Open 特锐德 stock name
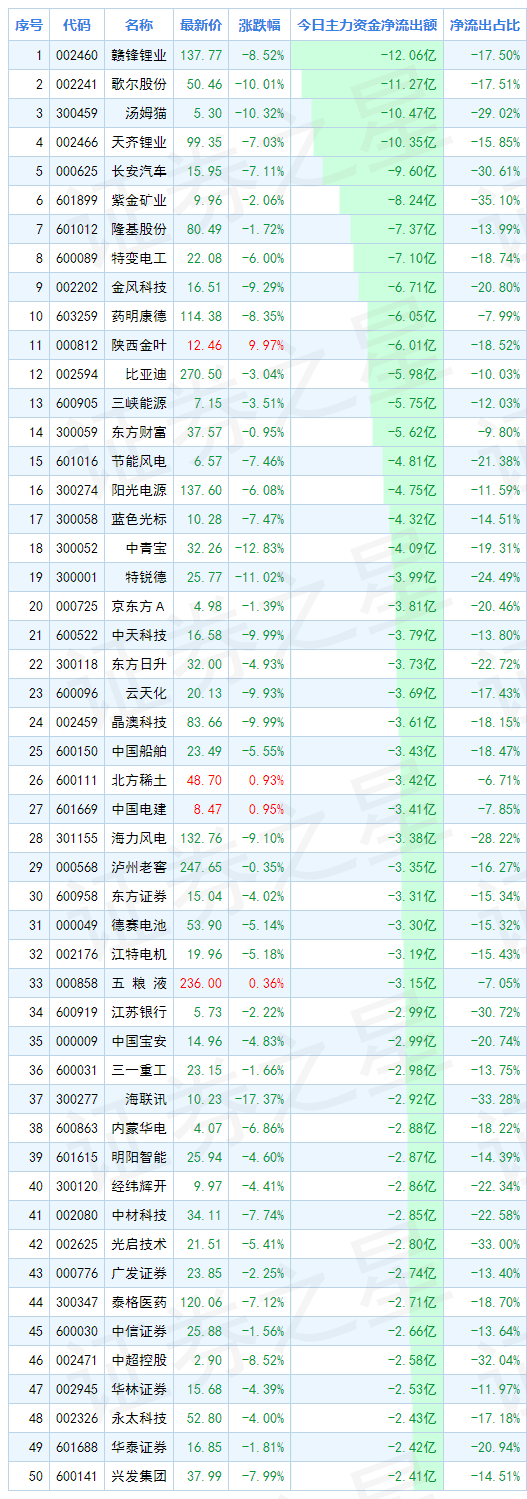The height and width of the screenshot is (1499, 527). pyautogui.click(x=146, y=577)
